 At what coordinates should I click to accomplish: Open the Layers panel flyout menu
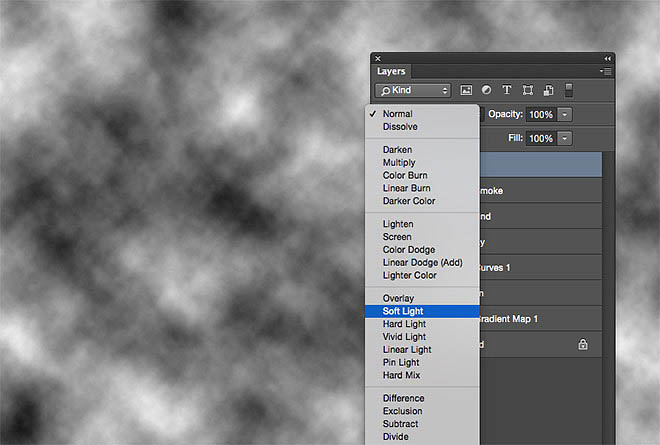[606, 72]
